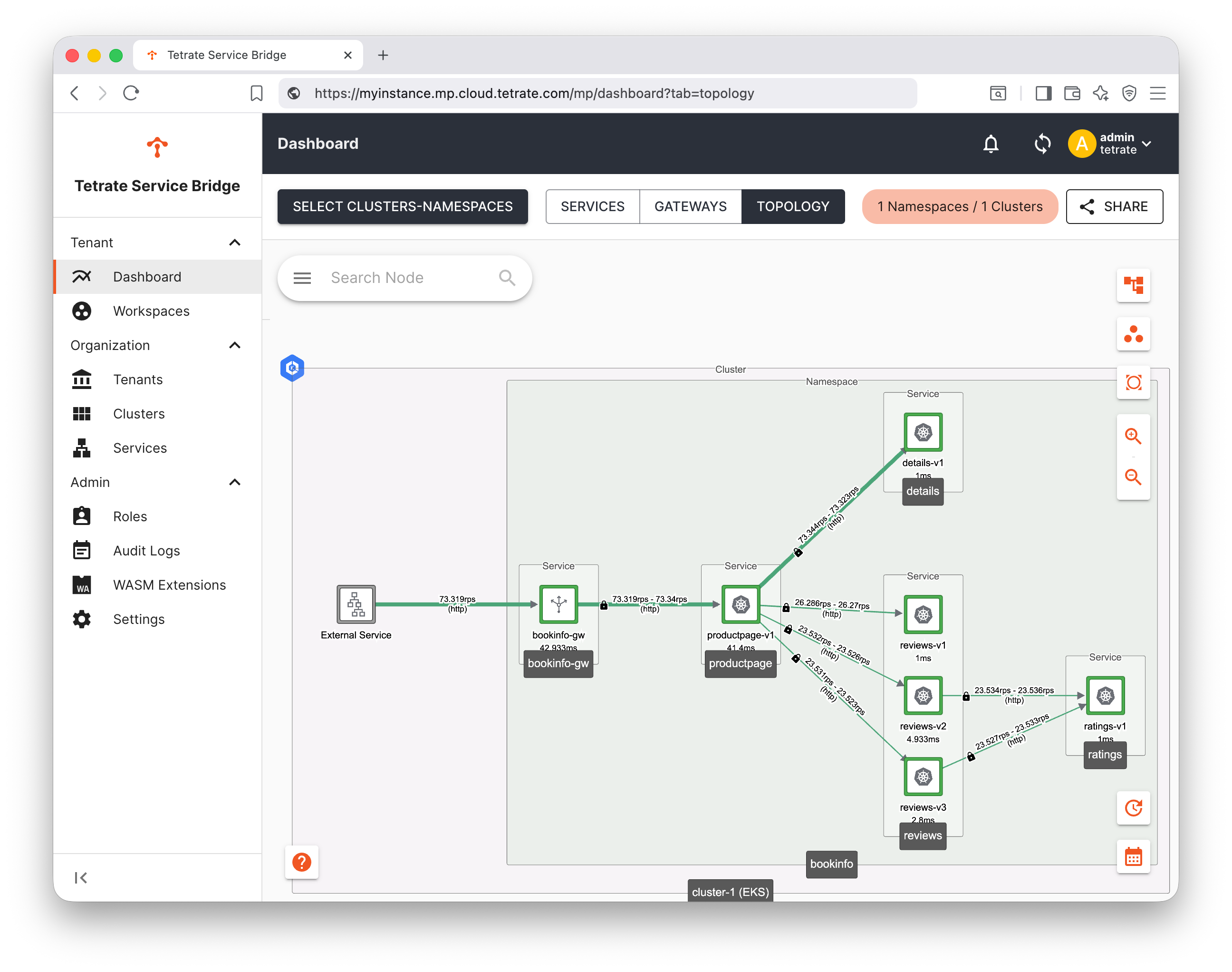Open the calendar date range icon

pyautogui.click(x=1133, y=856)
